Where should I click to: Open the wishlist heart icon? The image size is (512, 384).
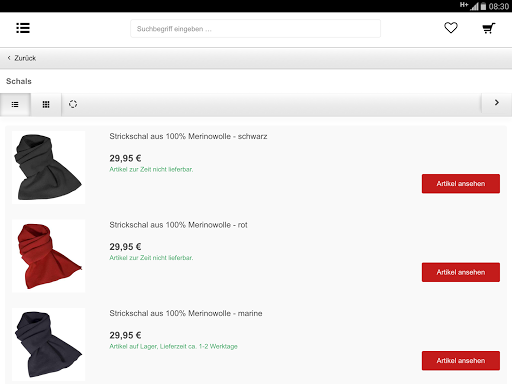click(451, 28)
